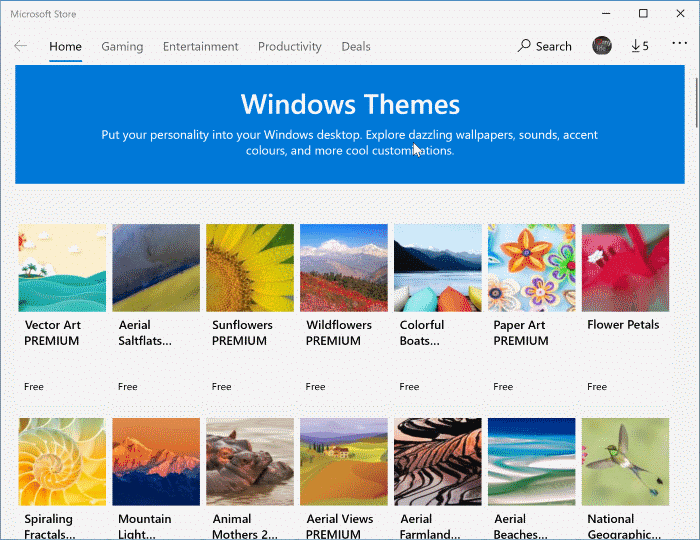Select the Animal Mothers 2 image

[x=250, y=461]
